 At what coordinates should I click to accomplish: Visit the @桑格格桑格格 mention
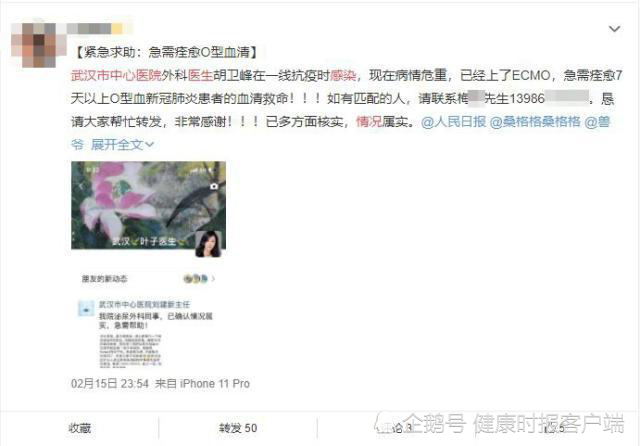535,122
